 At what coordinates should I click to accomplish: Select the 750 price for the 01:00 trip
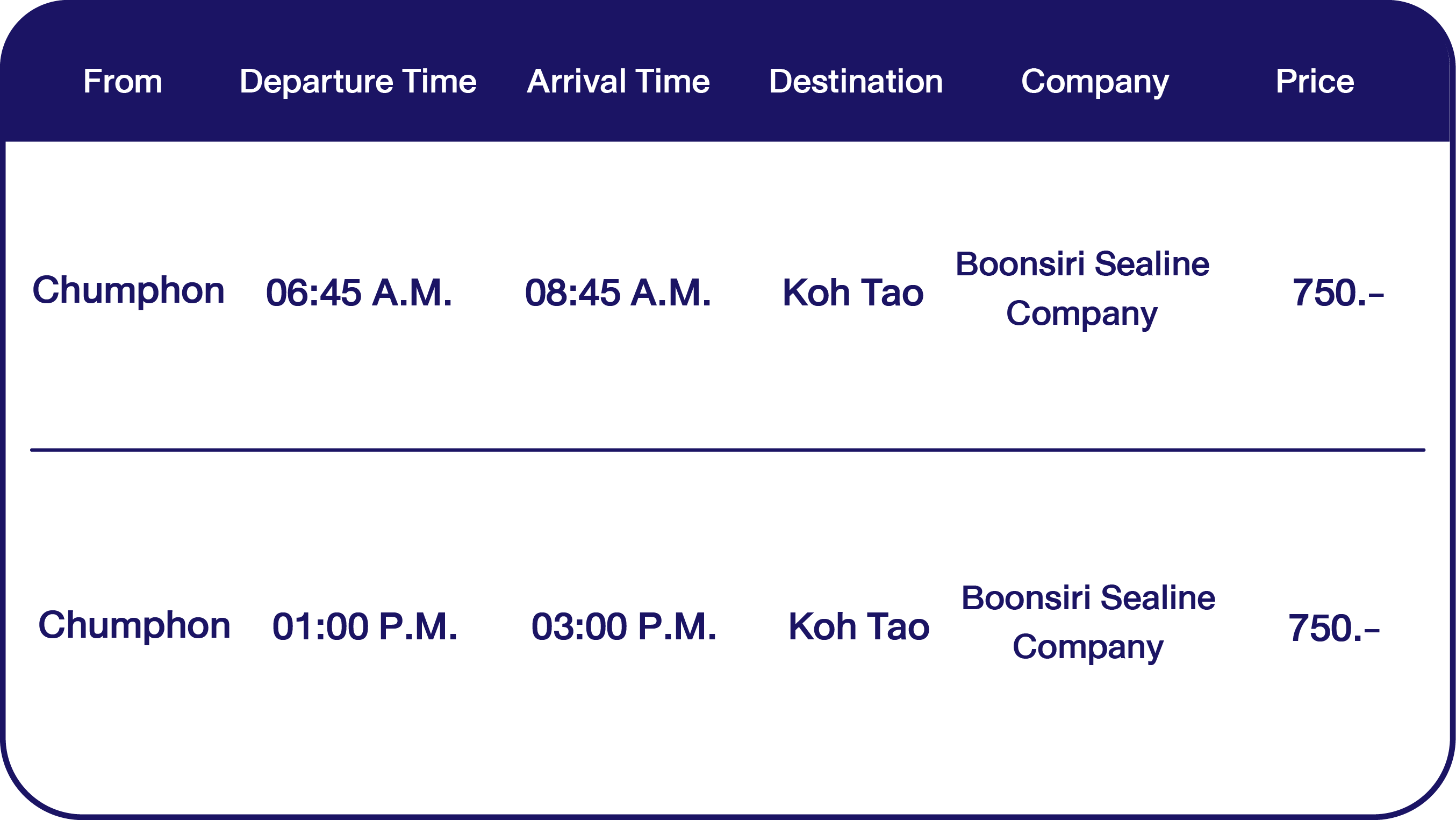pos(1333,628)
